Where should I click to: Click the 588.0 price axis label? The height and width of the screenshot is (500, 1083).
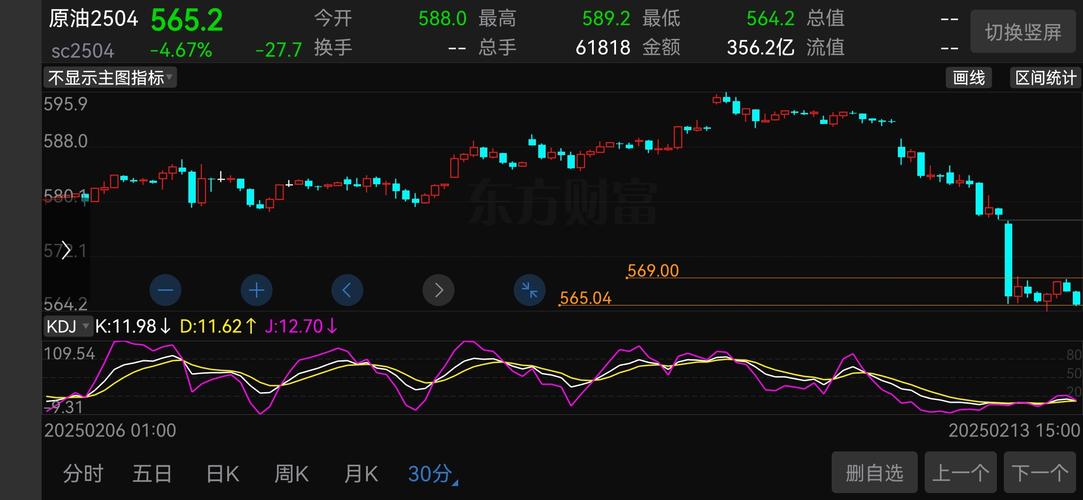click(x=66, y=142)
